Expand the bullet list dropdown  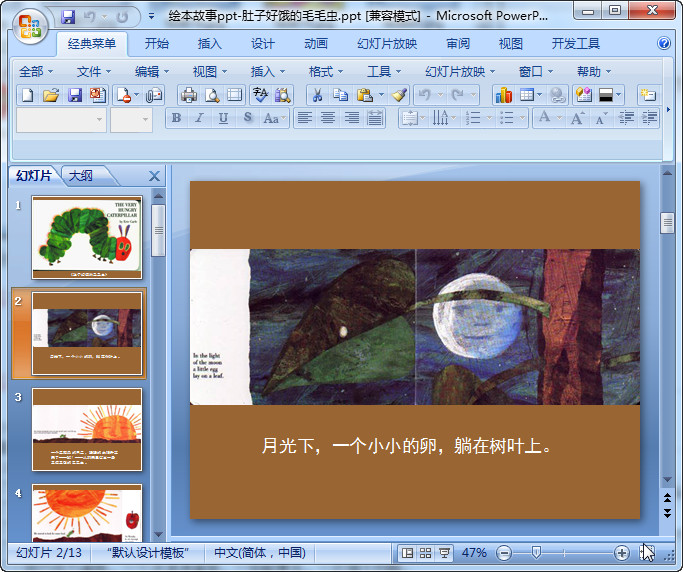pyautogui.click(x=522, y=118)
